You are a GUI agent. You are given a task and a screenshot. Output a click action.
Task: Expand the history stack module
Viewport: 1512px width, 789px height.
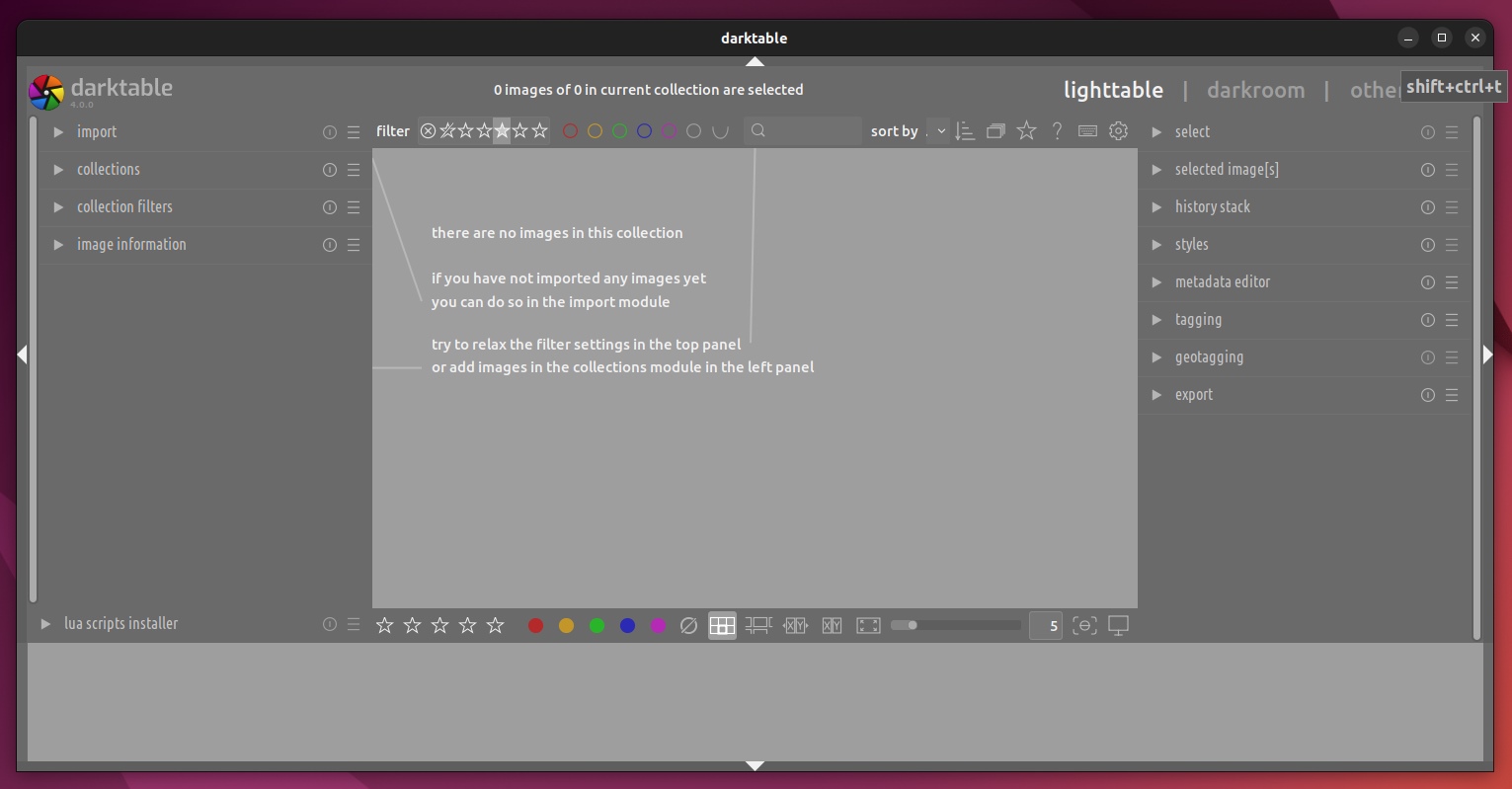pyautogui.click(x=1212, y=206)
